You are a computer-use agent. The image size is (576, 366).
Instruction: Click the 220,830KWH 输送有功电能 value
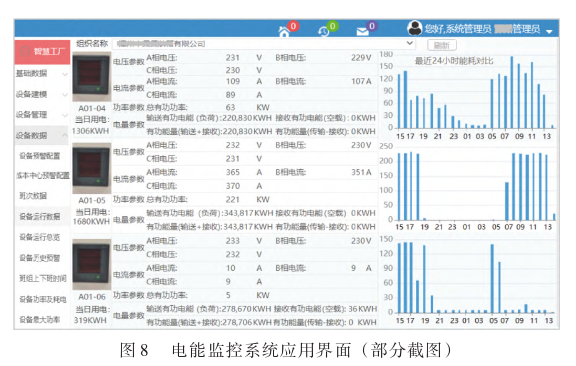[247, 118]
